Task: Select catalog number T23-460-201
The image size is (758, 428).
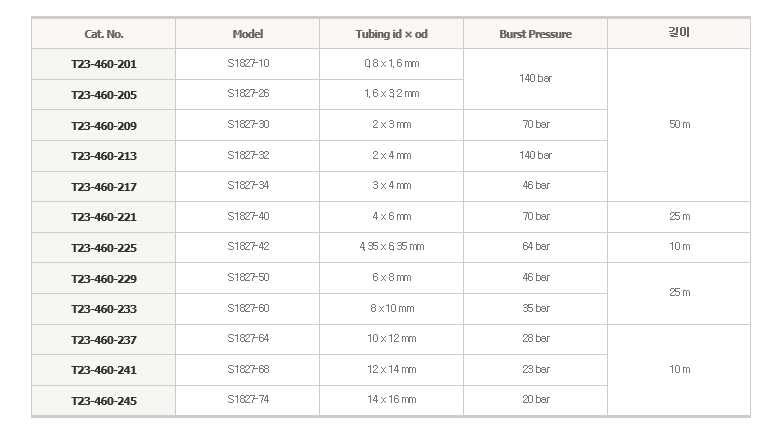Action: [104, 64]
